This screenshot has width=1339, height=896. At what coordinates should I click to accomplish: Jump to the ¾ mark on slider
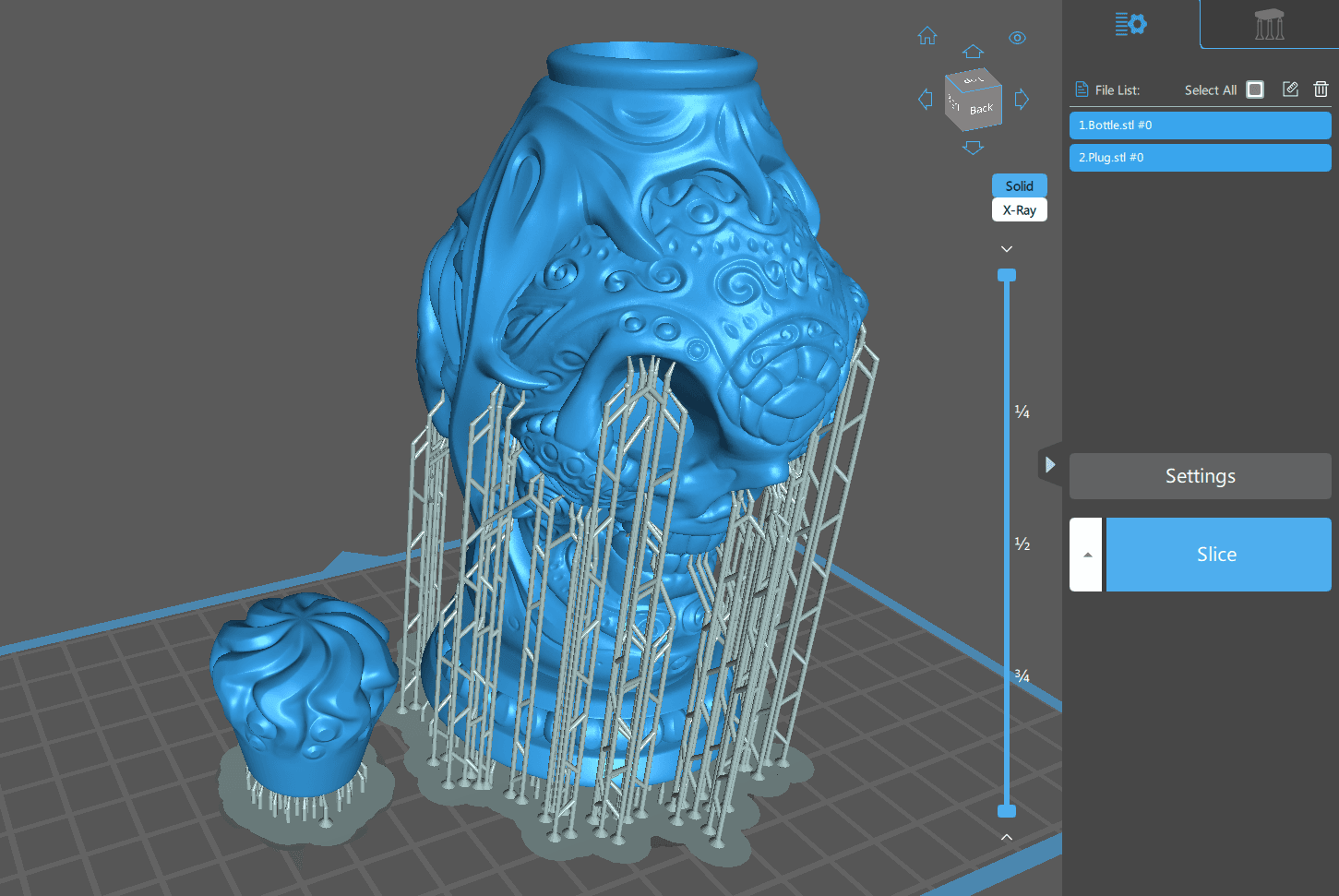1022,676
